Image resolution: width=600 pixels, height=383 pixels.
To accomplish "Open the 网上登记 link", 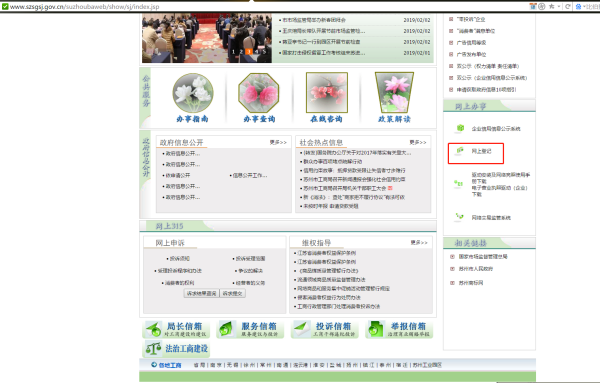I will pyautogui.click(x=481, y=151).
